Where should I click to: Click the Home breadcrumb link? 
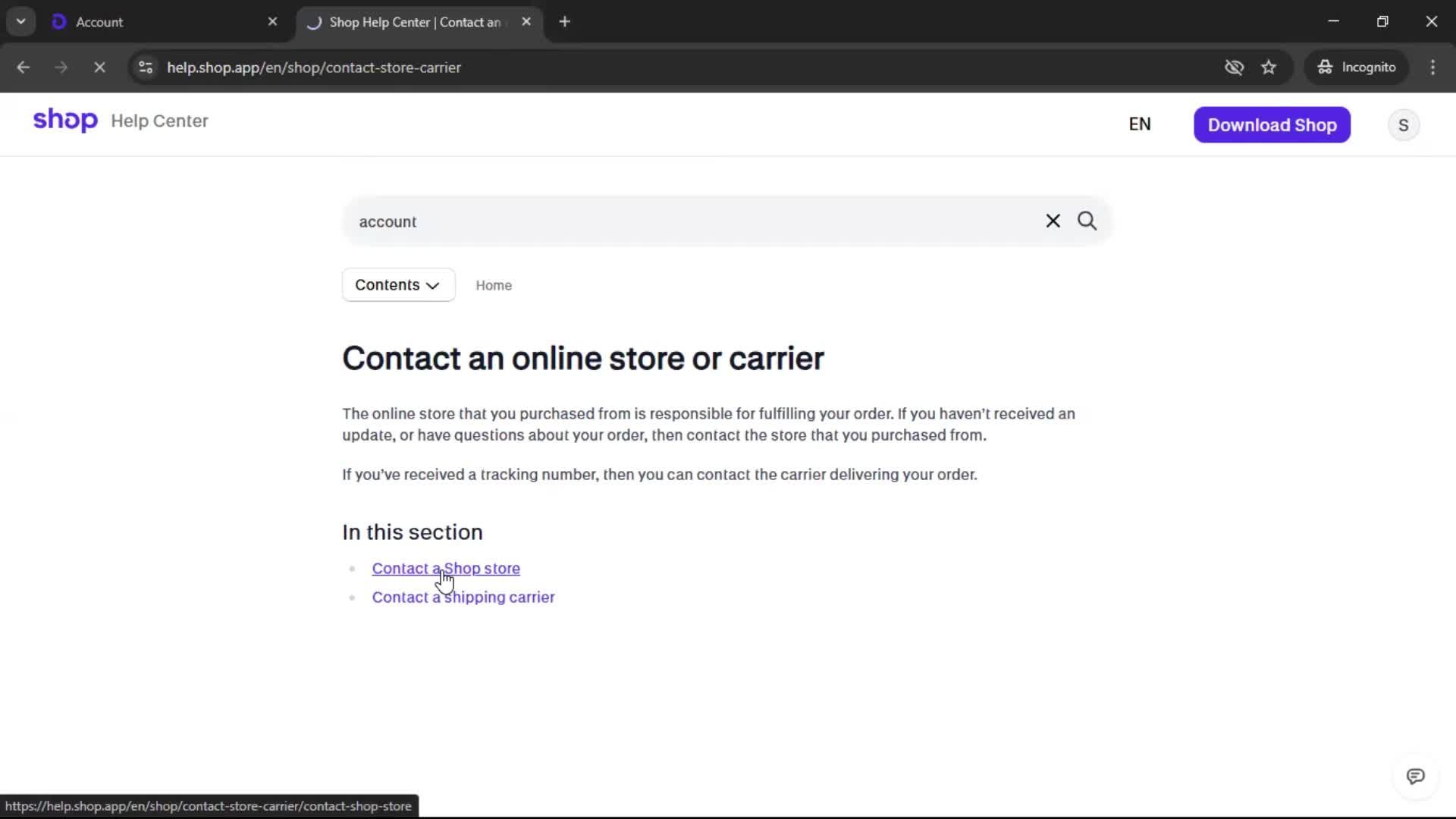click(494, 286)
